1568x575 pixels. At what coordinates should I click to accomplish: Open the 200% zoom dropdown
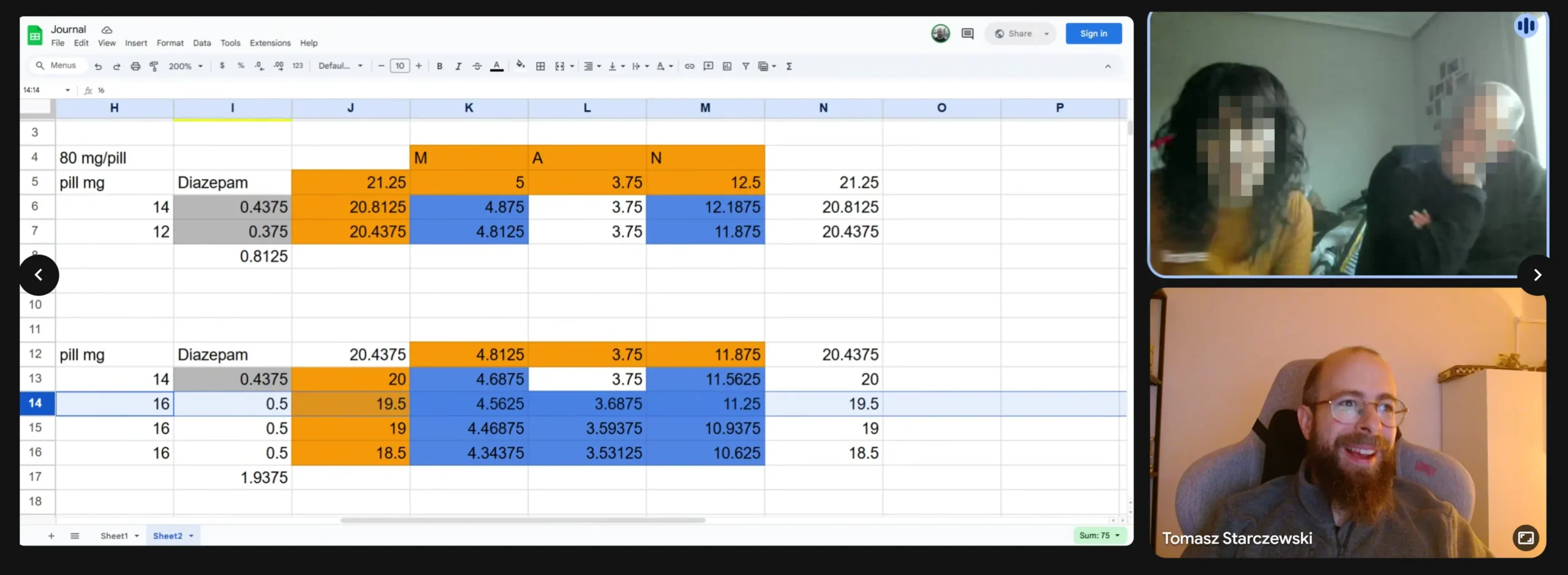186,66
